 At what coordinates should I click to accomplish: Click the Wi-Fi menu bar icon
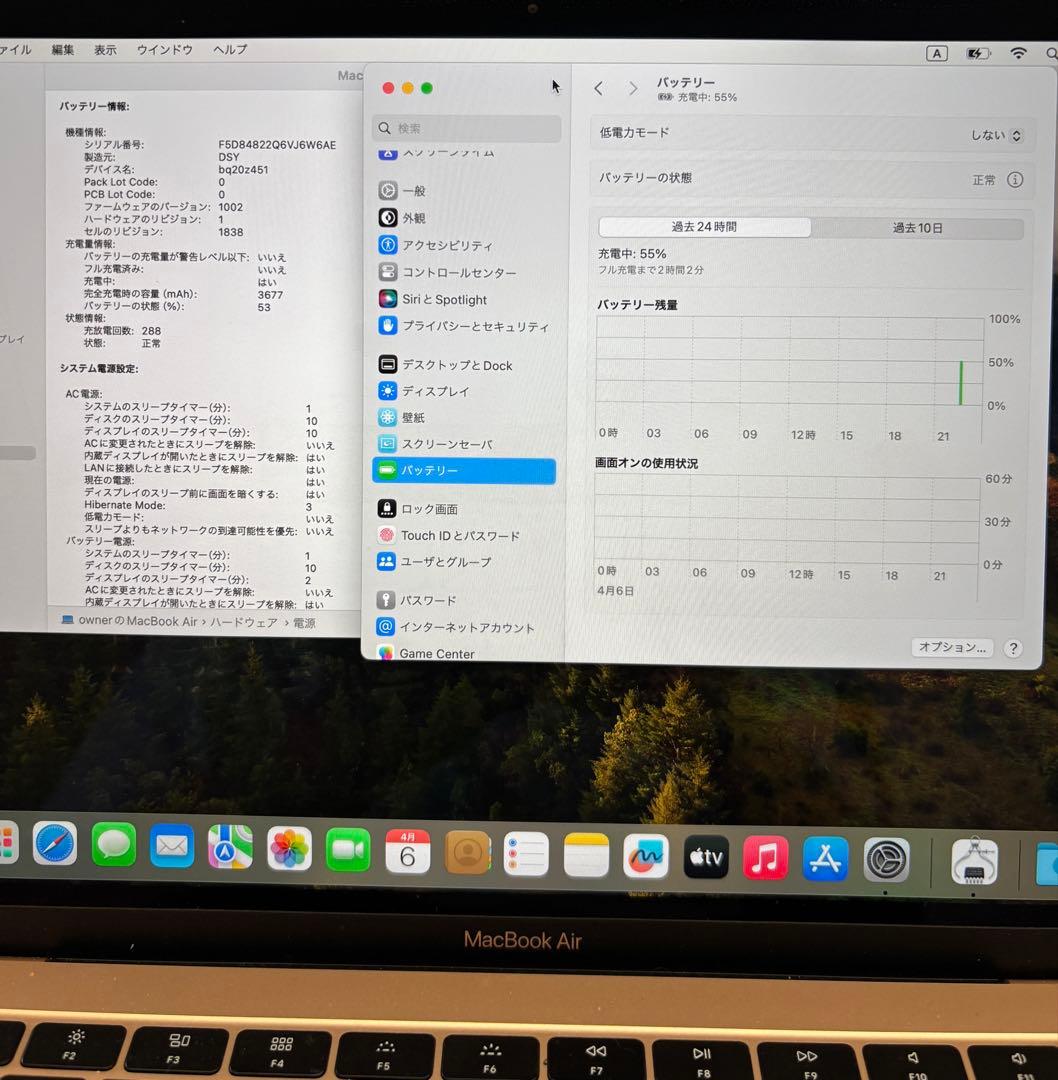tap(1019, 53)
